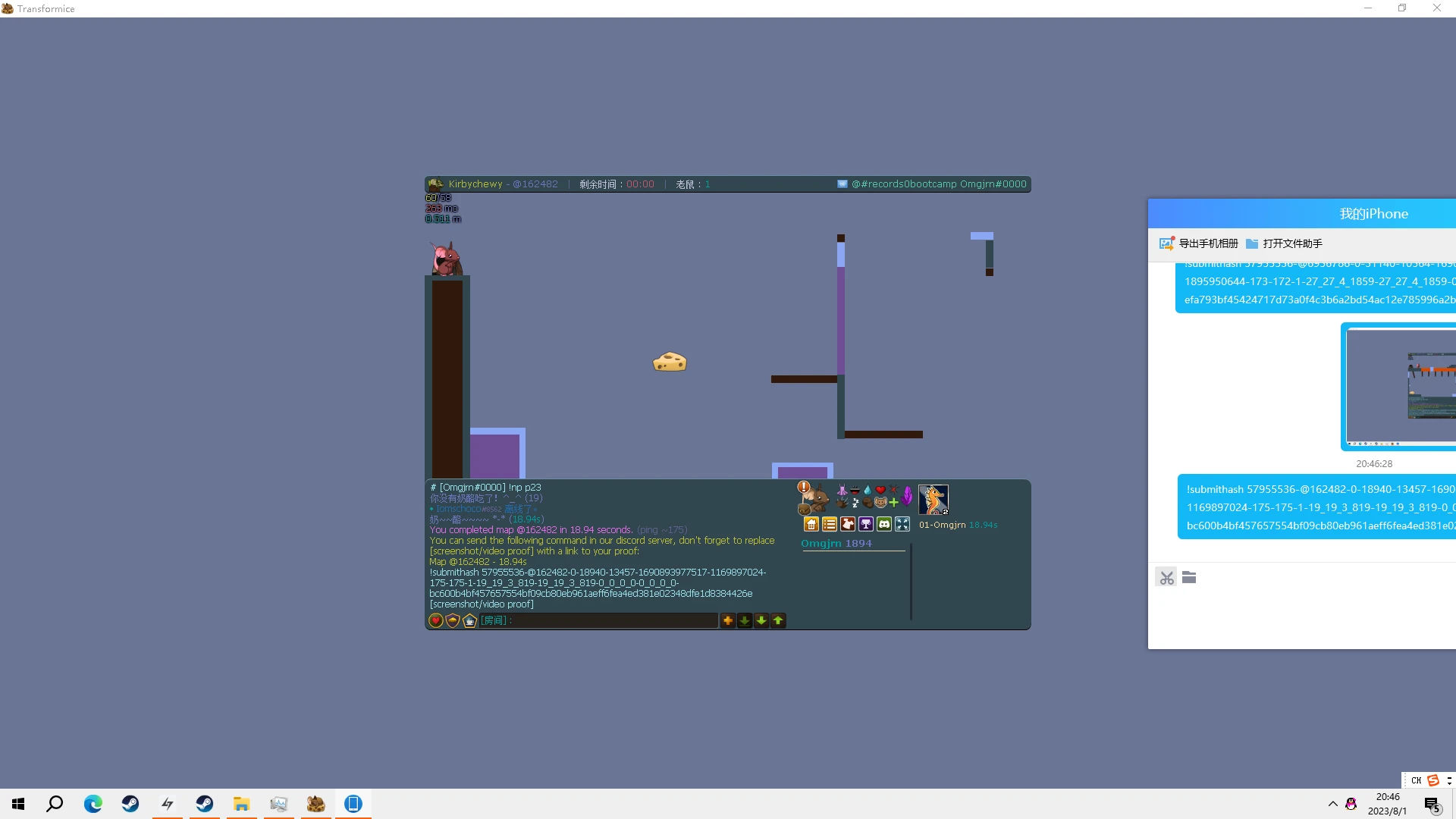Open the notification center icon

point(1432,805)
